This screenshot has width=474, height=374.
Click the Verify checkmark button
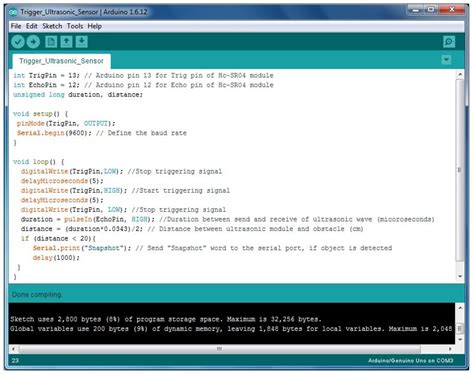pos(18,42)
